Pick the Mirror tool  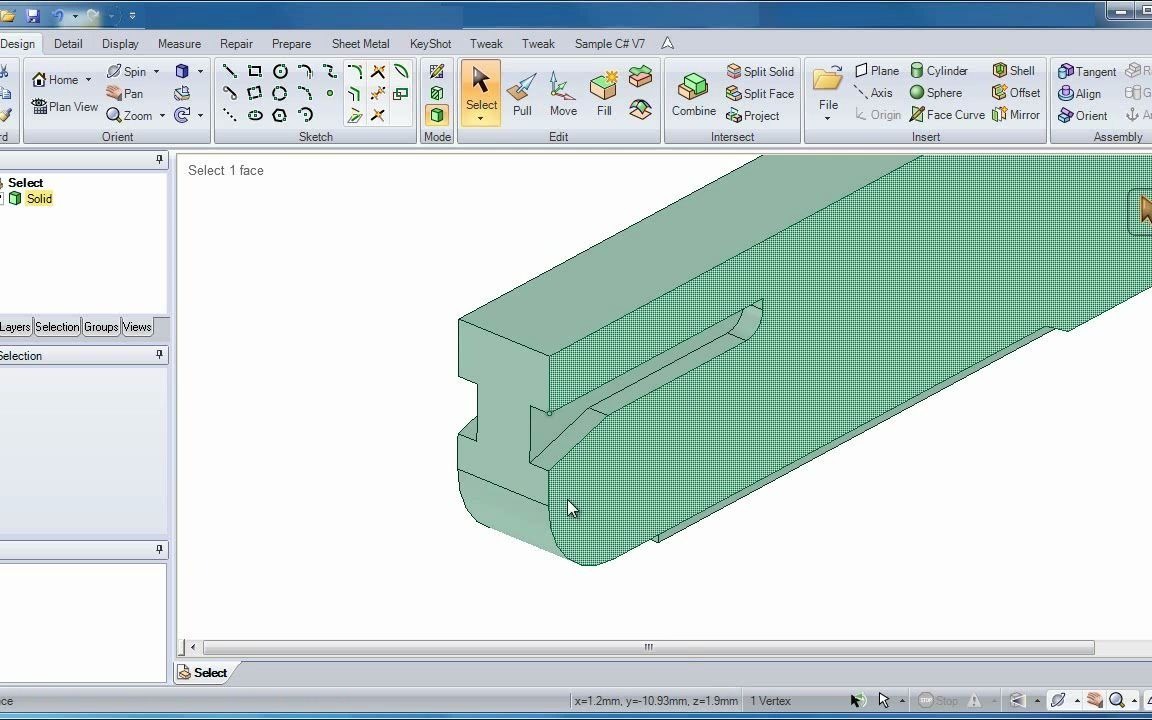point(1015,115)
